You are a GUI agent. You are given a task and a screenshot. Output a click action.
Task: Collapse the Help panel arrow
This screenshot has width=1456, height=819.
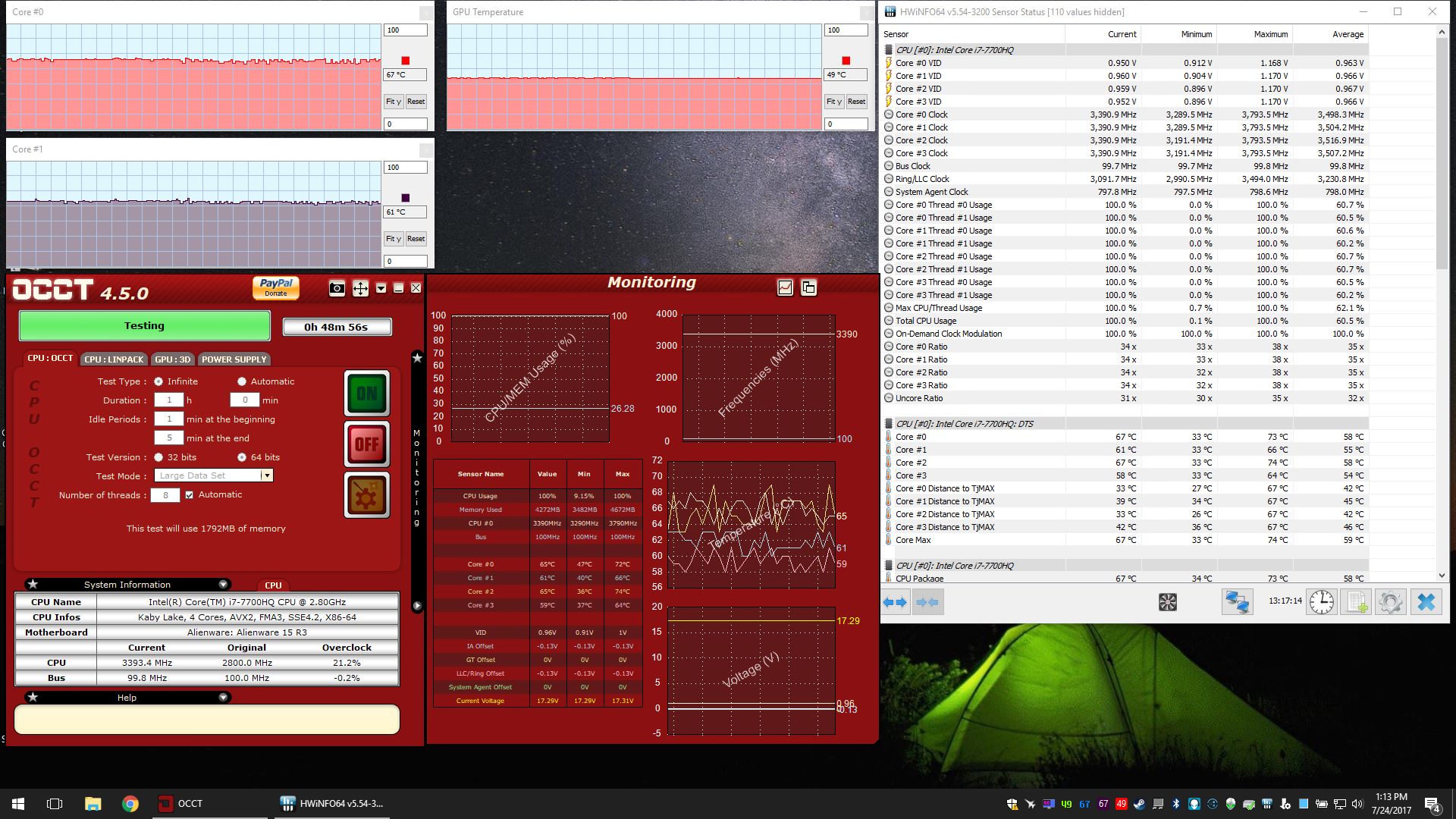tap(223, 697)
